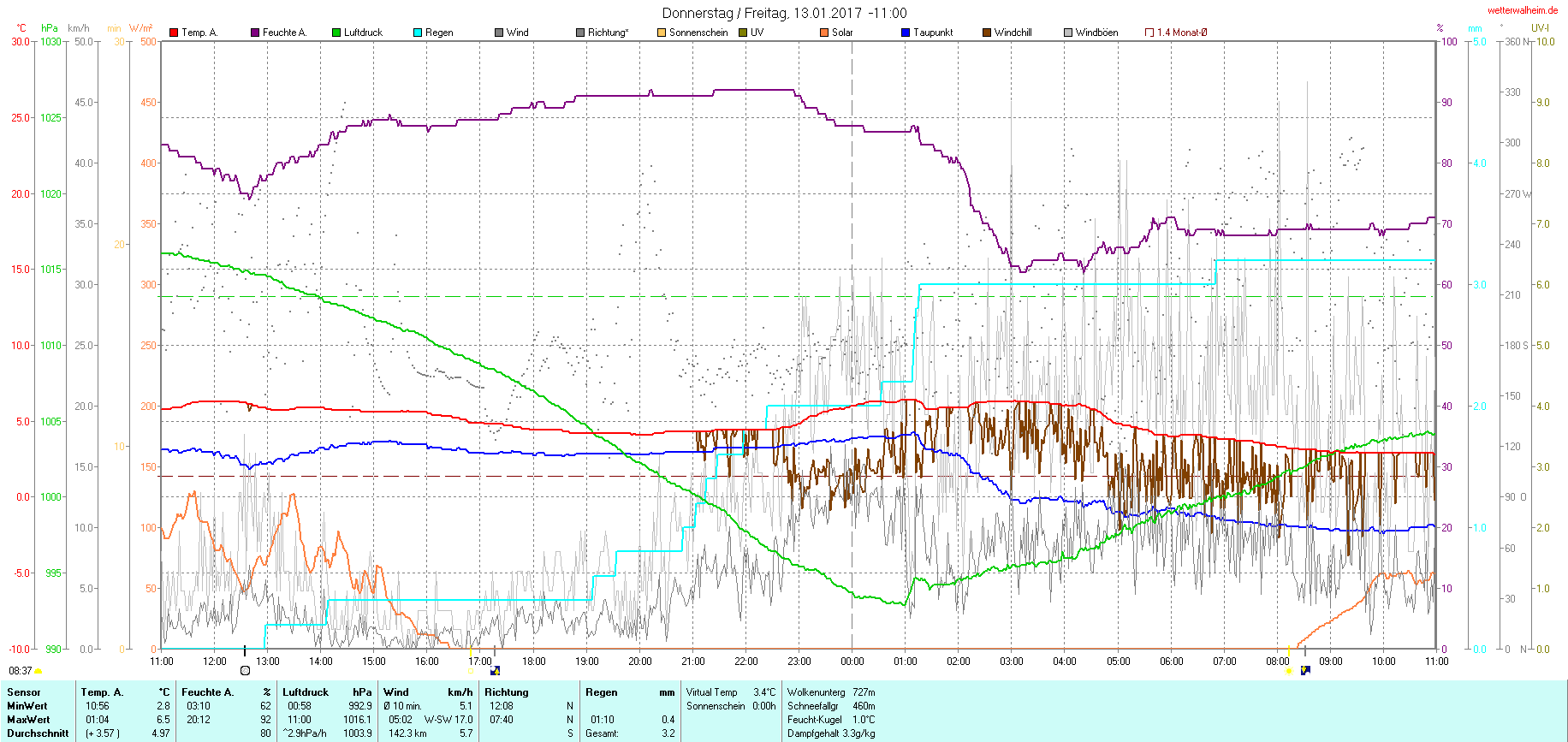Image resolution: width=1568 pixels, height=742 pixels.
Task: Click the 08:00 time axis label
Action: pos(1277,661)
